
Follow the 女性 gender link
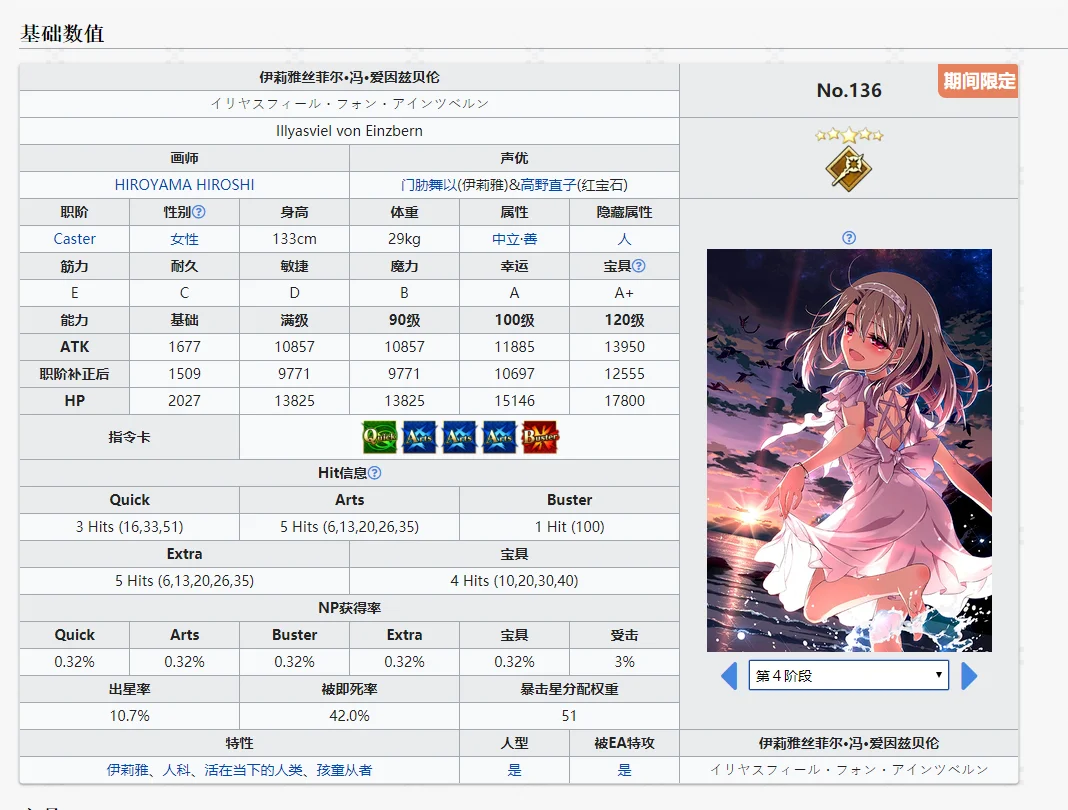point(185,239)
